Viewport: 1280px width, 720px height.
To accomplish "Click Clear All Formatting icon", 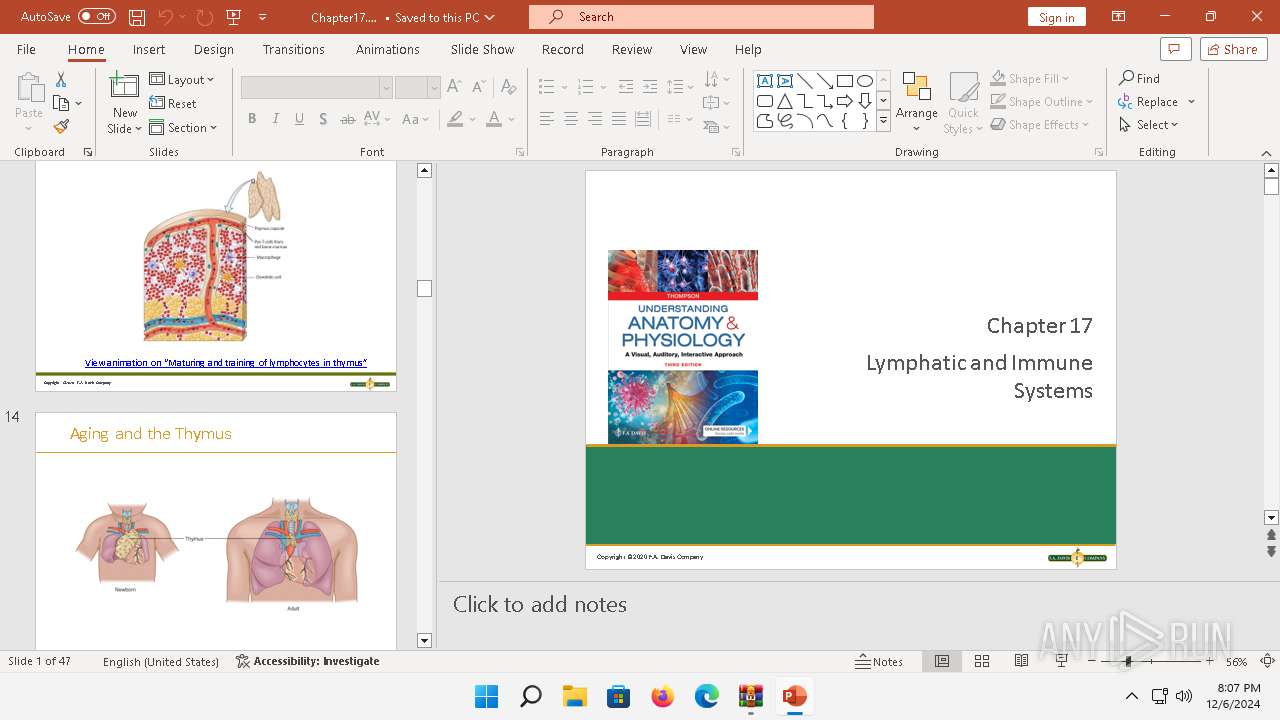I will click(x=508, y=87).
